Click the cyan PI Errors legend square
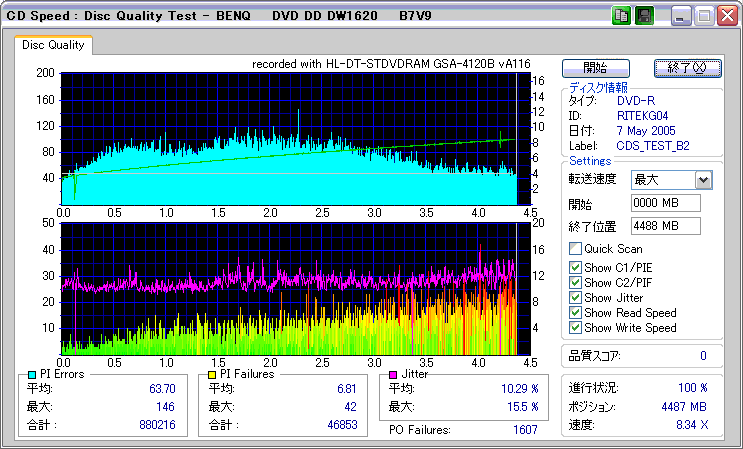Screen dimensions: 743x449 pos(32,374)
